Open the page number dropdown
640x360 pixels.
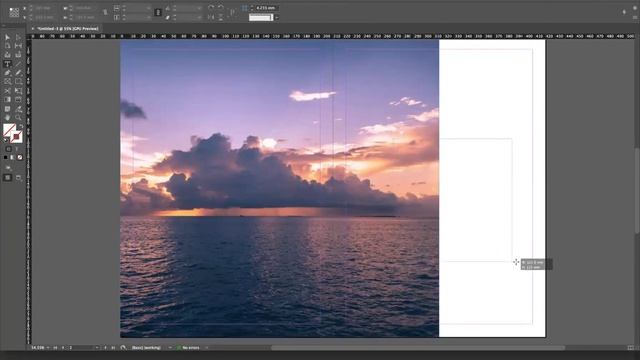click(x=97, y=348)
